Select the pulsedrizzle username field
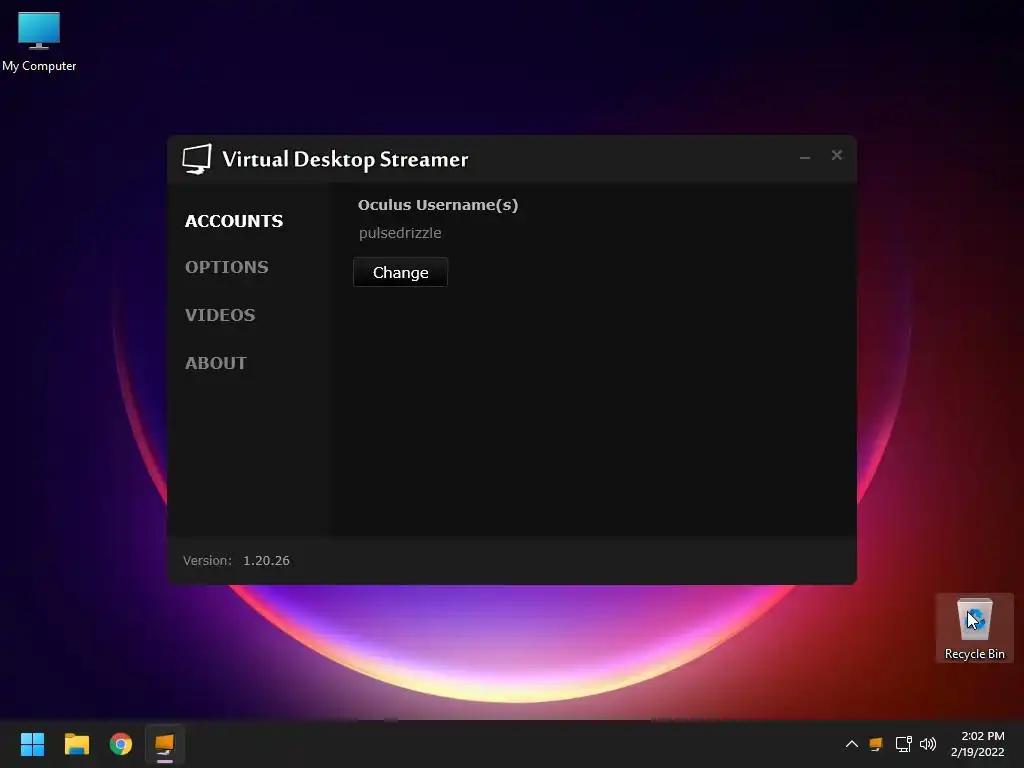 coord(400,233)
